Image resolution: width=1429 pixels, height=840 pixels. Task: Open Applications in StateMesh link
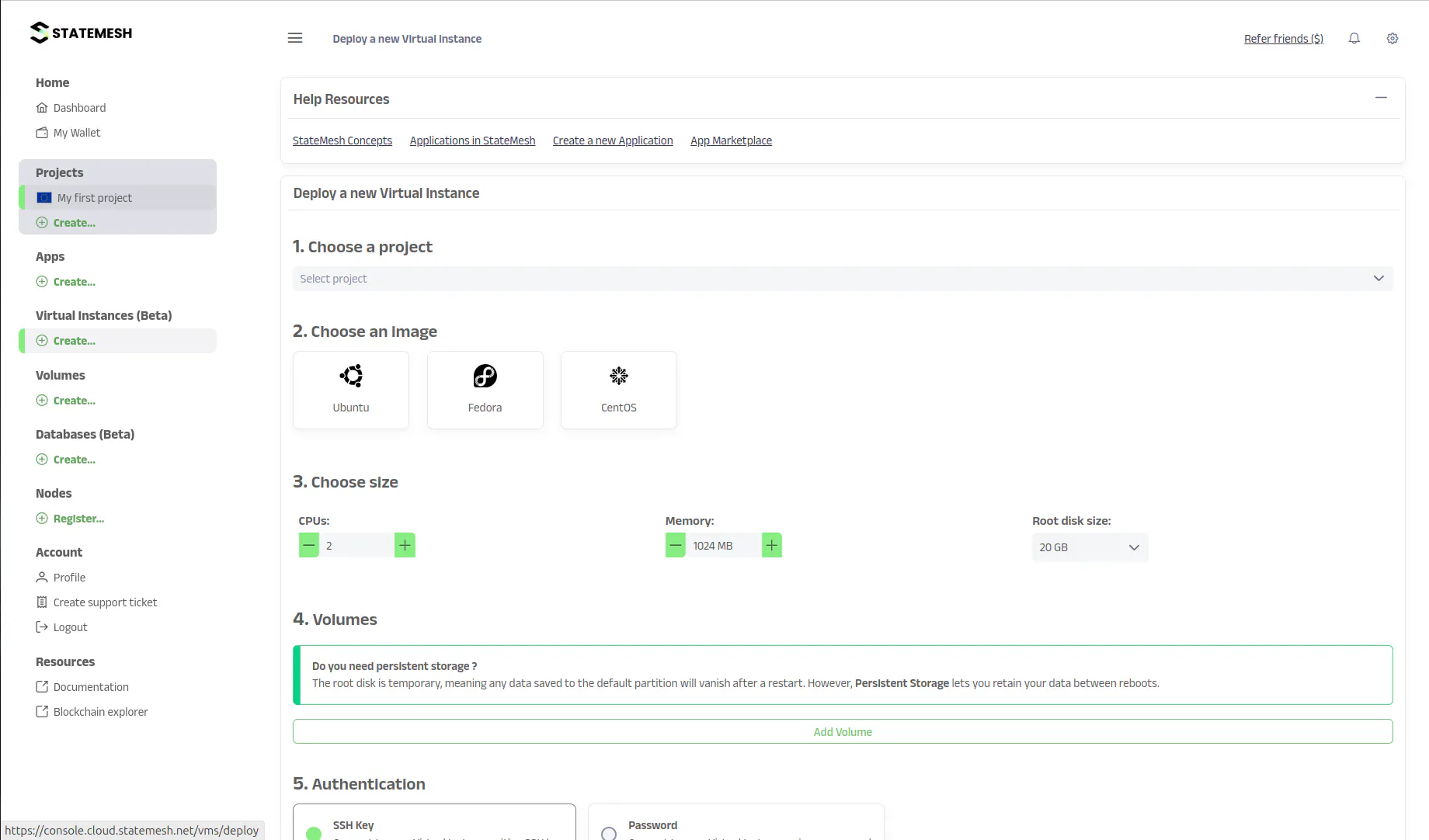click(472, 141)
